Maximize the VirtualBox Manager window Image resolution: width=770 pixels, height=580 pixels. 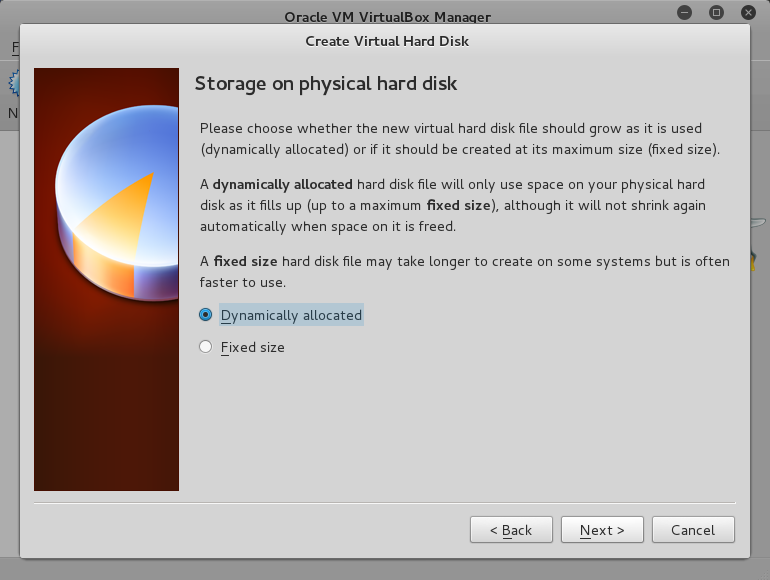[716, 12]
